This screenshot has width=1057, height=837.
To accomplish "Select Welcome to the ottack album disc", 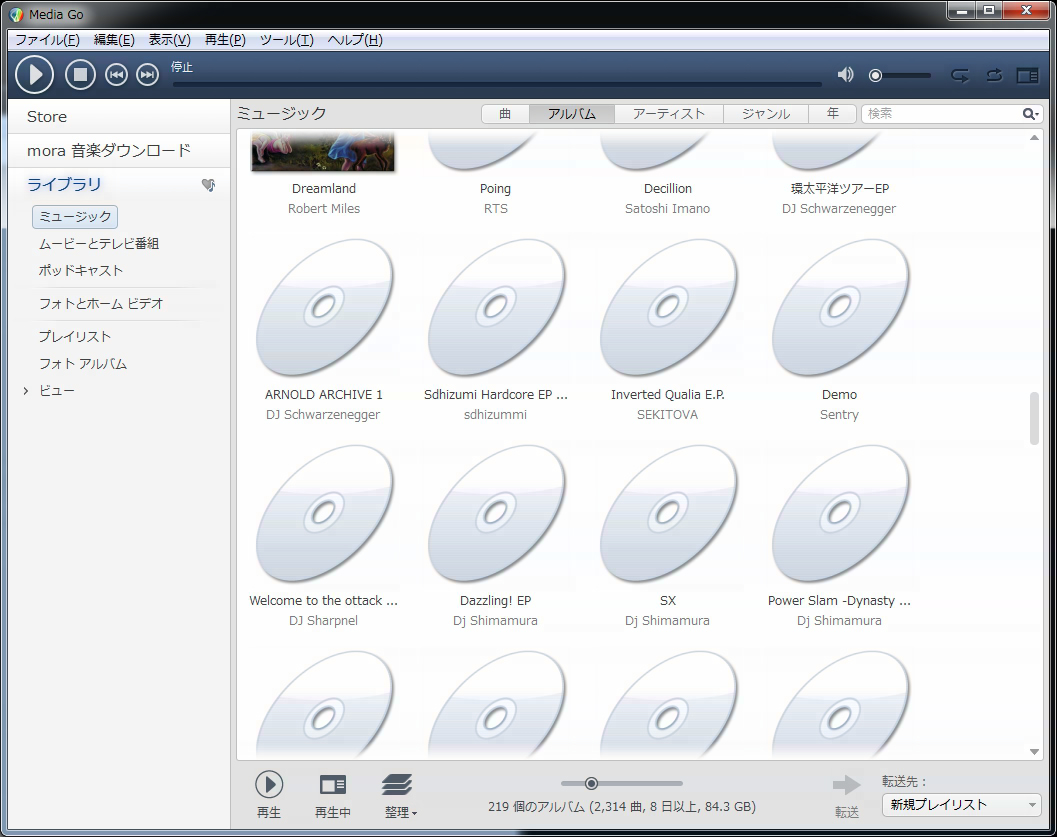I will [324, 514].
